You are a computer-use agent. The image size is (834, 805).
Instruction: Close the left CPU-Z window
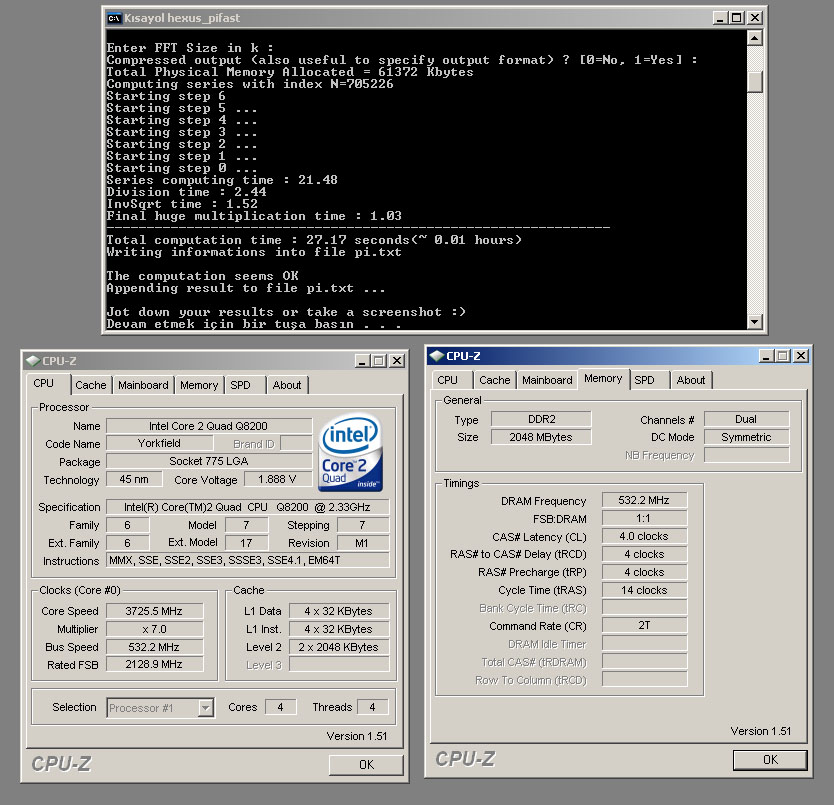pos(397,361)
